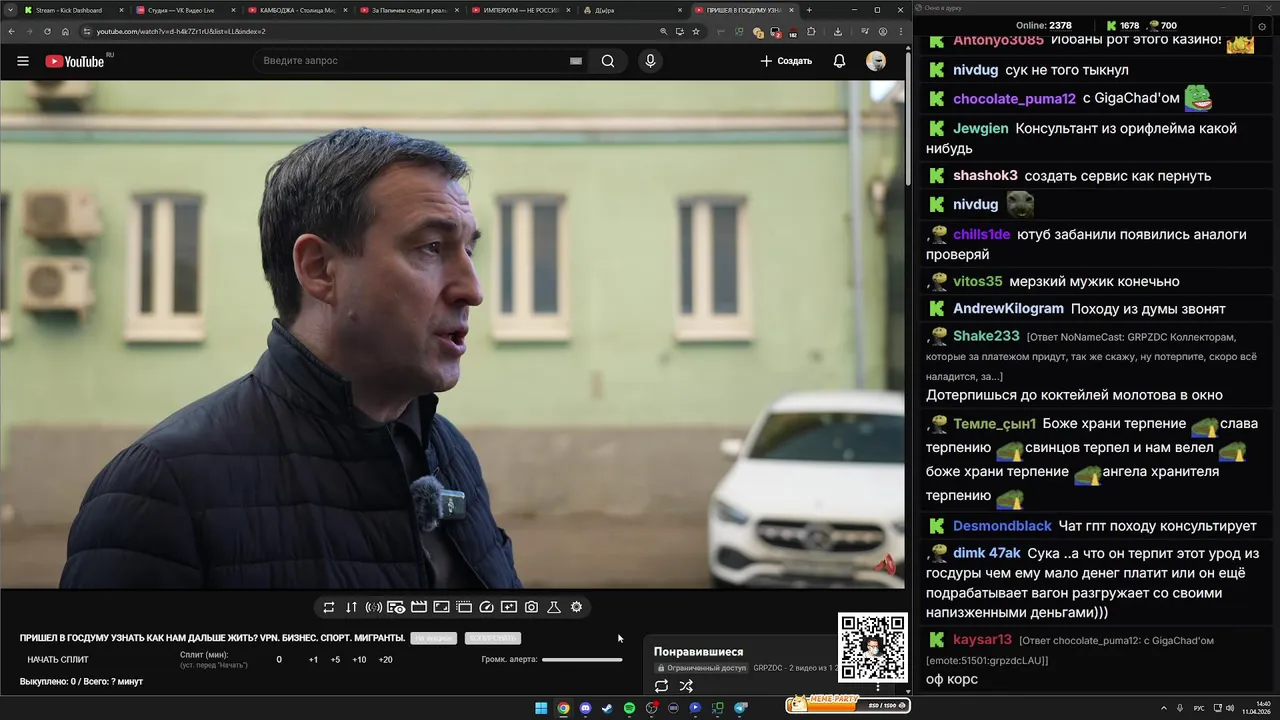The height and width of the screenshot is (720, 1280).
Task: Click the flask experiments icon in toolbar
Action: (554, 607)
